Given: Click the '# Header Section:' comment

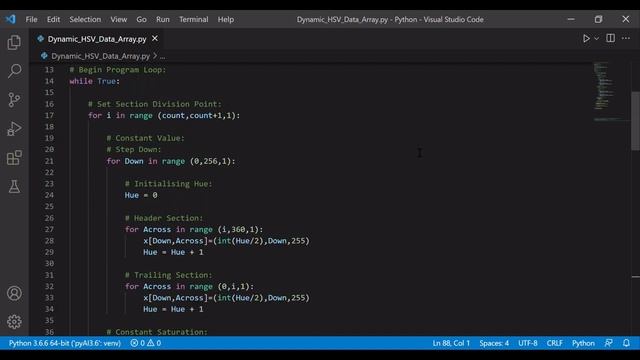Looking at the screenshot, I should [164, 218].
